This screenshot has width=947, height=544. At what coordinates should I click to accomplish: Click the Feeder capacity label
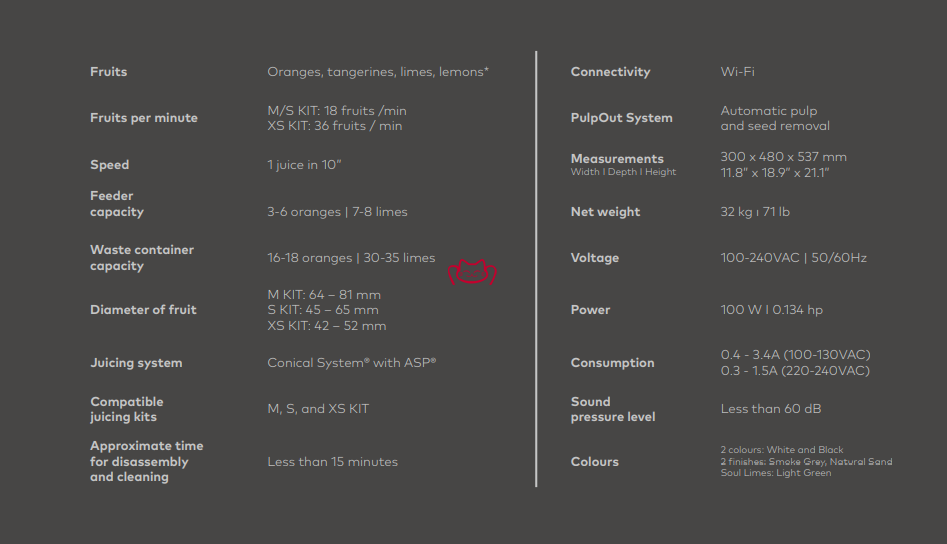tap(117, 203)
